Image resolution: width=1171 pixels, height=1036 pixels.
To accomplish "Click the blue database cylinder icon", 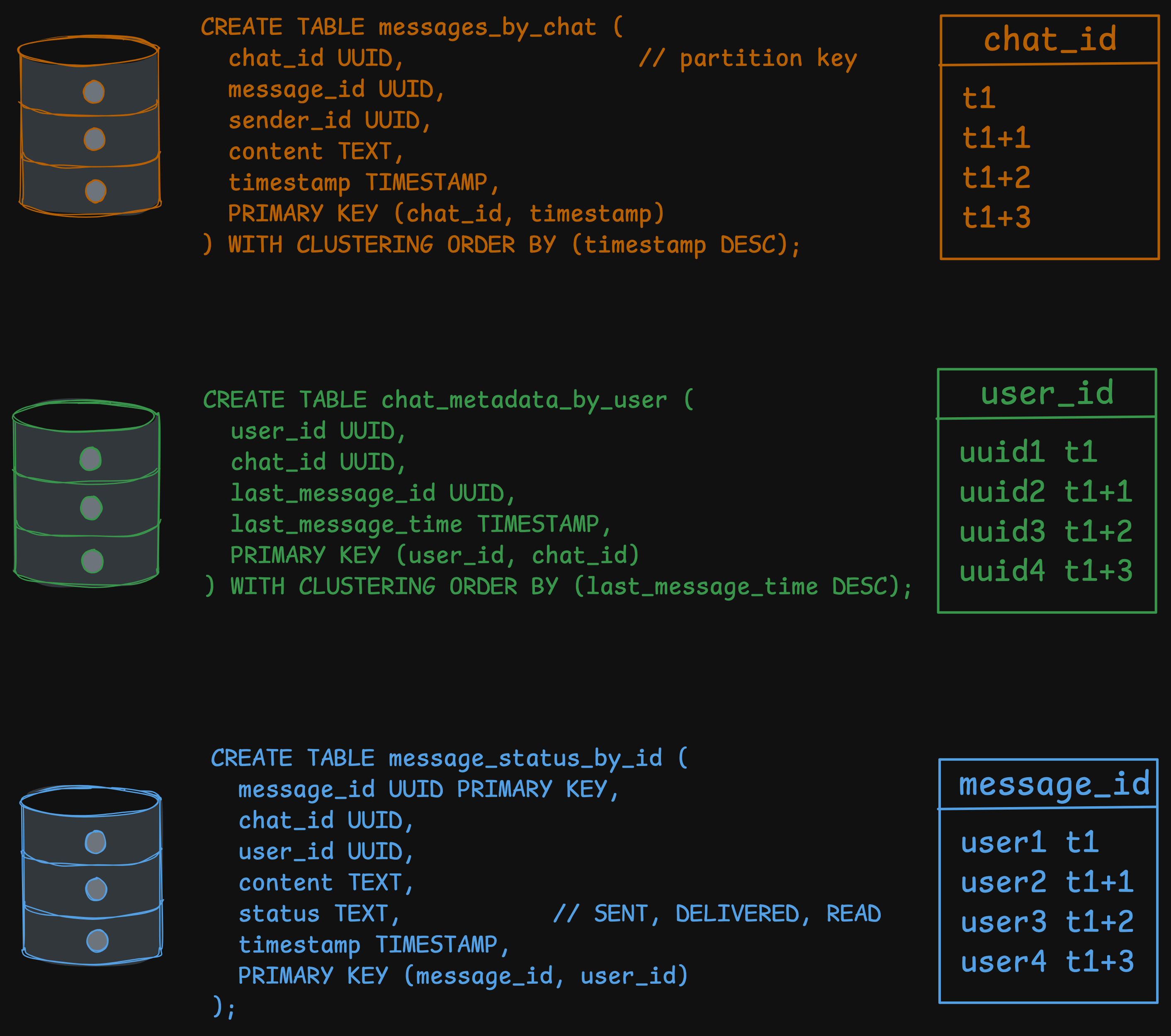I will pyautogui.click(x=92, y=875).
